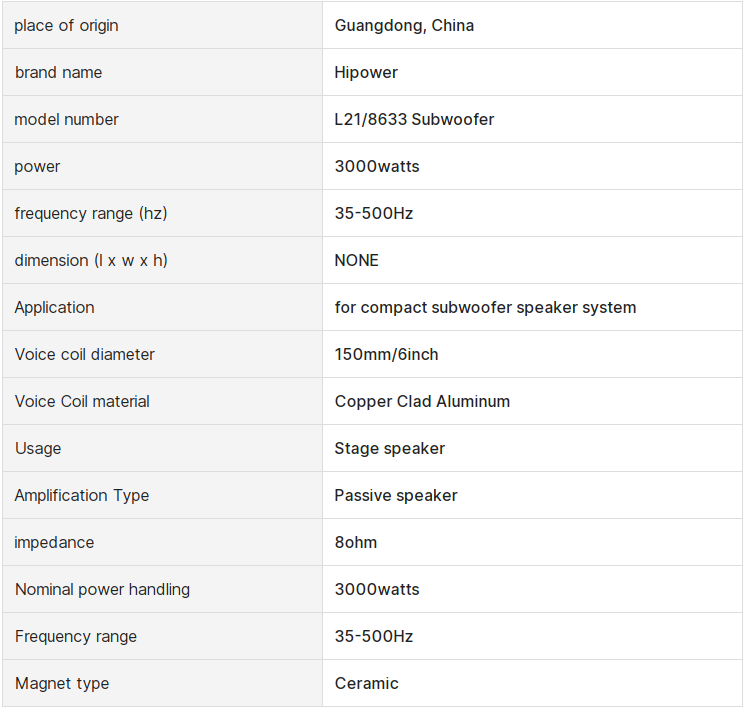The width and height of the screenshot is (746, 709).
Task: Select "for compact subwoofer speaker system" text
Action: (485, 308)
